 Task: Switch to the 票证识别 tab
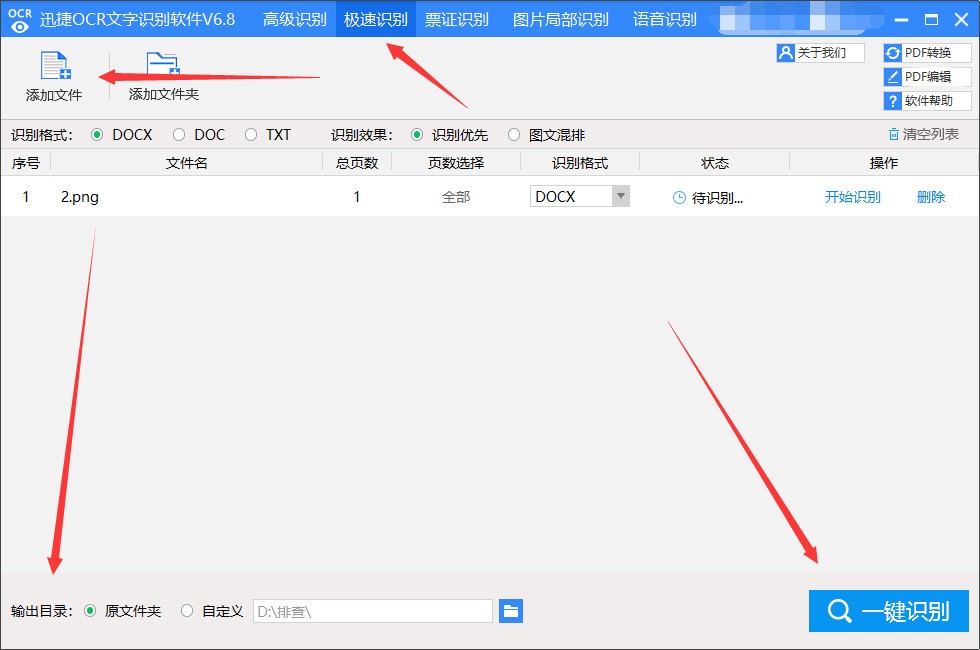click(457, 19)
